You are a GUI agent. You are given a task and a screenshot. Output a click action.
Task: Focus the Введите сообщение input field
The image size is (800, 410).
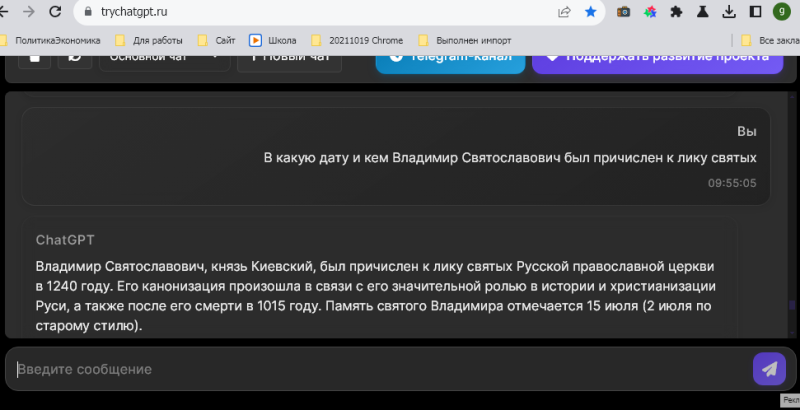[x=378, y=369]
